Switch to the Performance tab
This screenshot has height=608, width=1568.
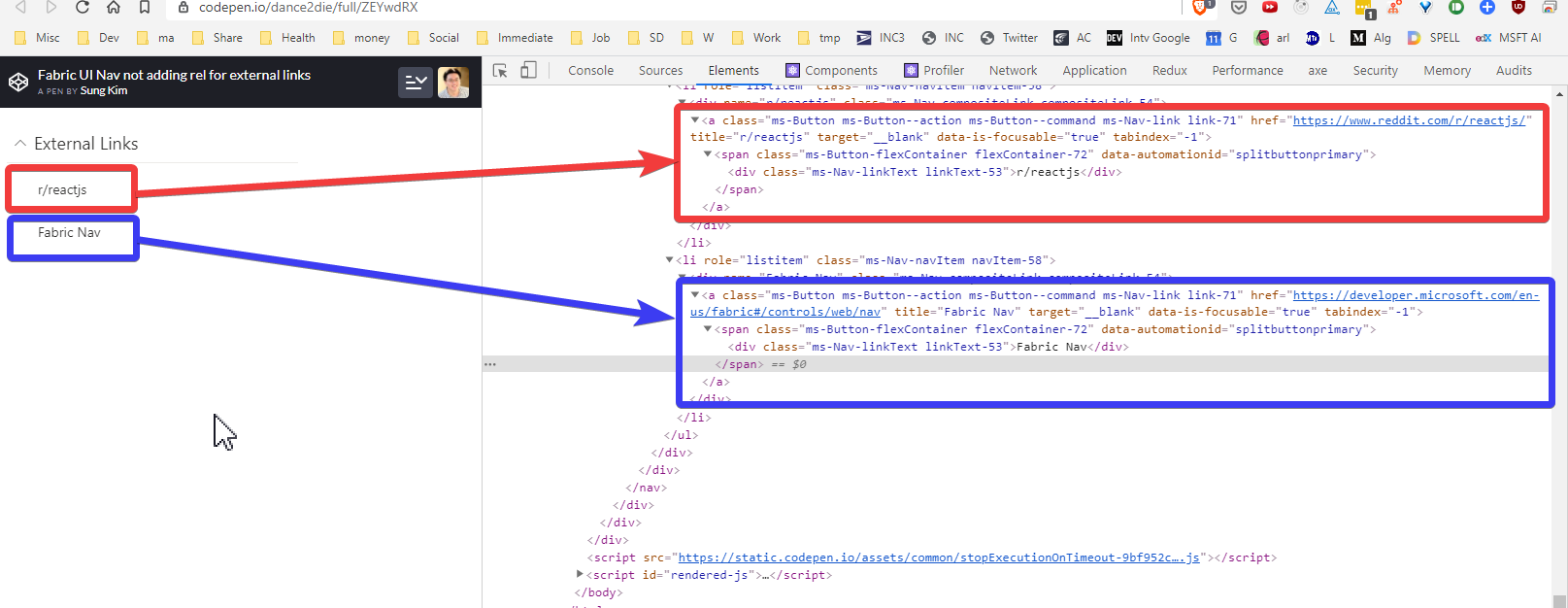pyautogui.click(x=1248, y=70)
